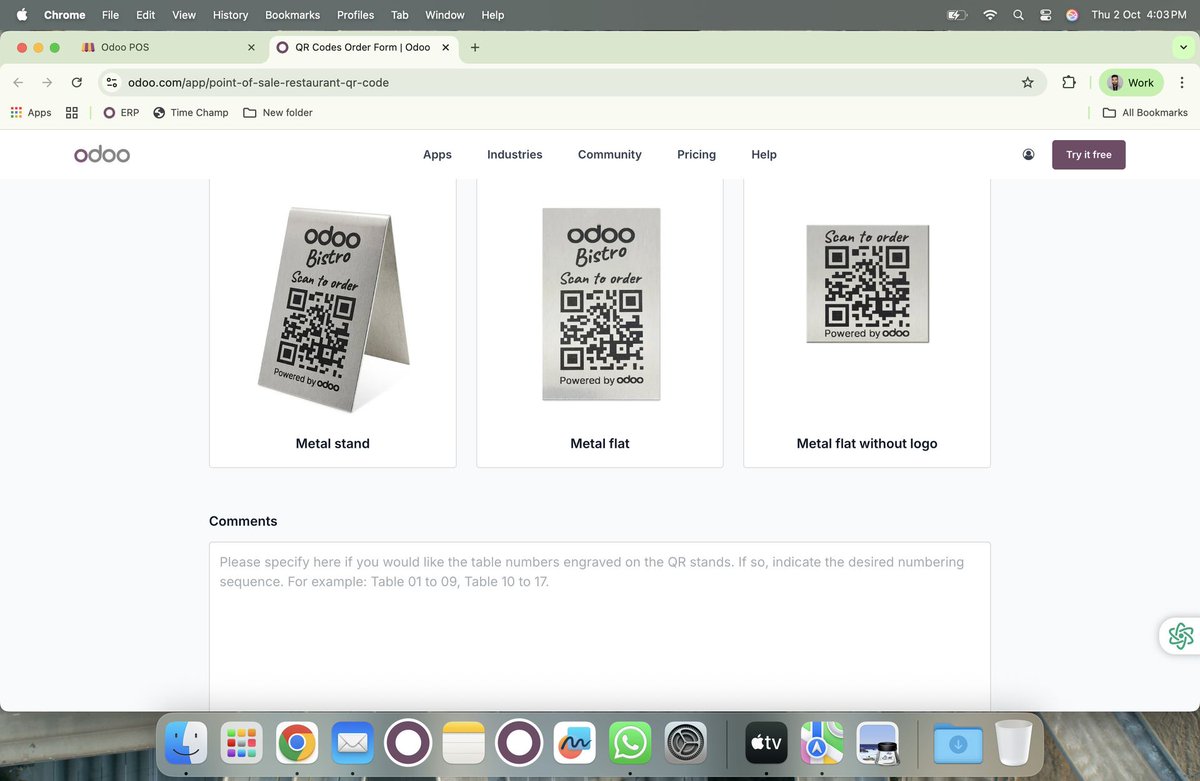Open the Help menu in Odoo header
Image resolution: width=1200 pixels, height=781 pixels.
click(764, 155)
